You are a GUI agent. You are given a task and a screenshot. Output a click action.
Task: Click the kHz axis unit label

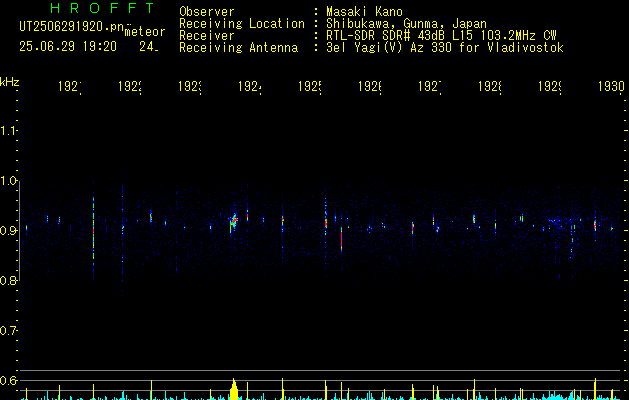tap(10, 82)
